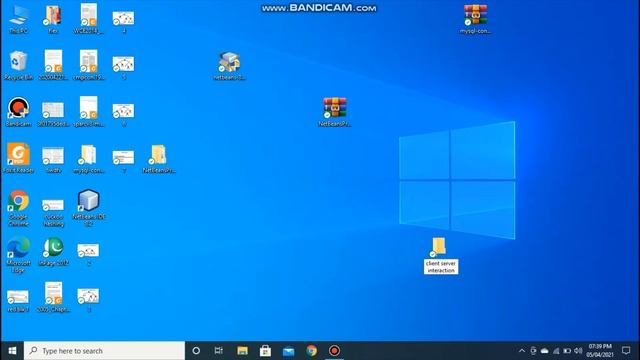
Task: Select the sparcv8 document icon
Action: (89, 111)
